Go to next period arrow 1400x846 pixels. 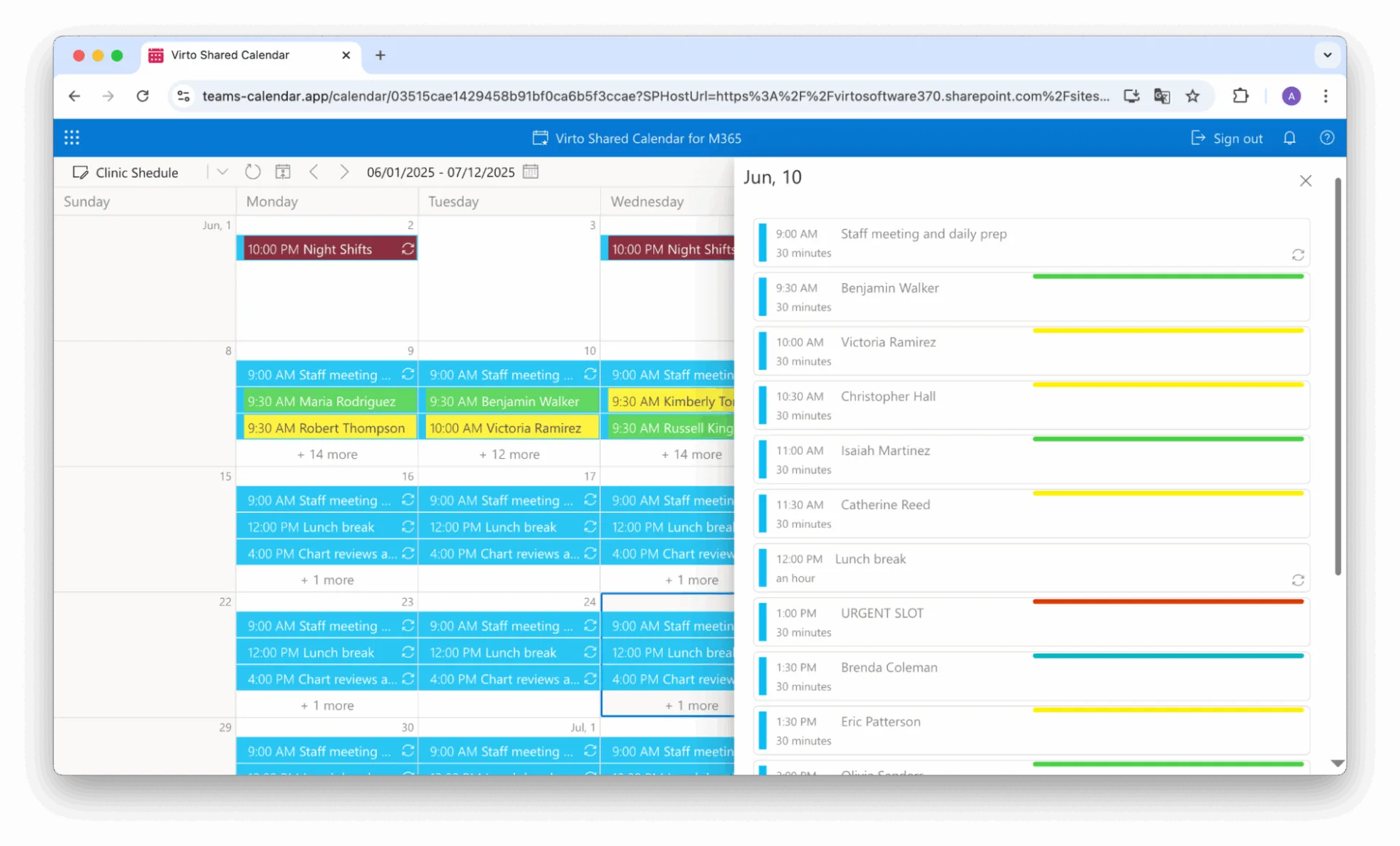[x=344, y=172]
